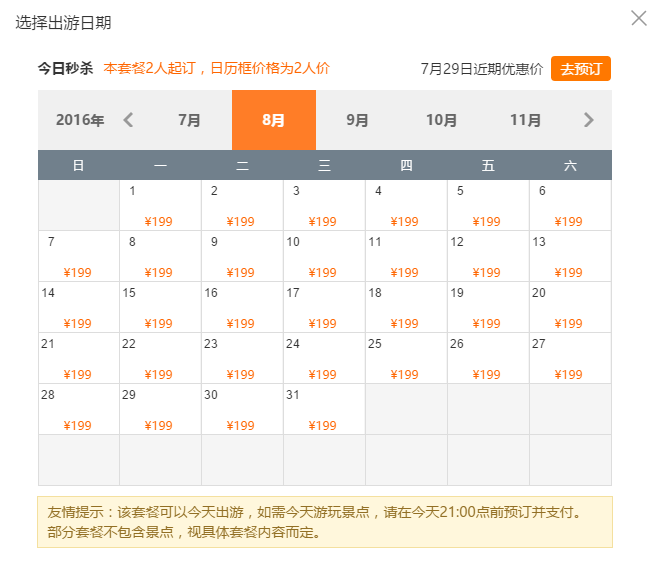Image resolution: width=658 pixels, height=581 pixels.
Task: Select the 8月 month tab
Action: click(x=274, y=120)
